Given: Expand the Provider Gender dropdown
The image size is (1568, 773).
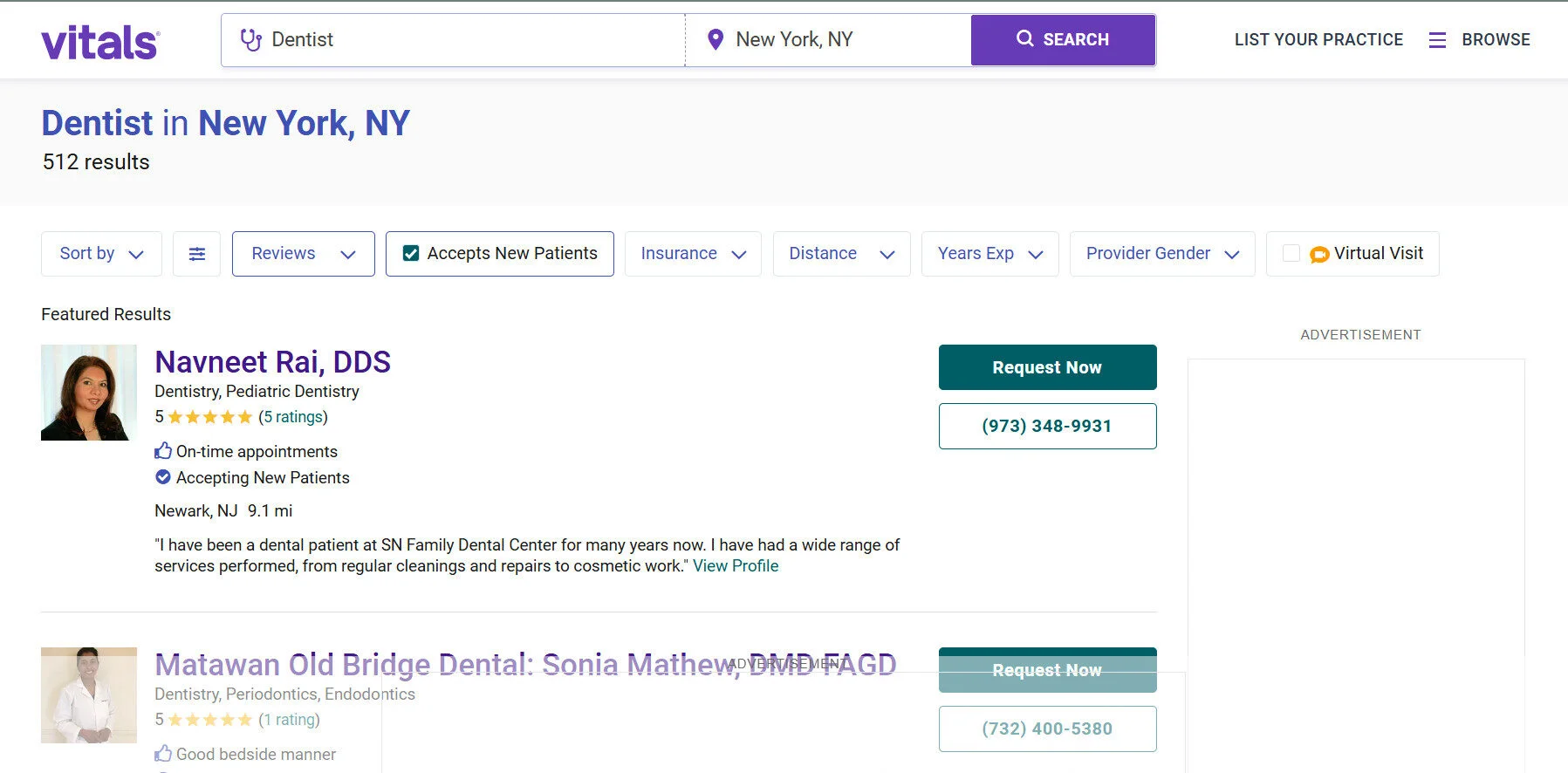Looking at the screenshot, I should [x=1162, y=254].
